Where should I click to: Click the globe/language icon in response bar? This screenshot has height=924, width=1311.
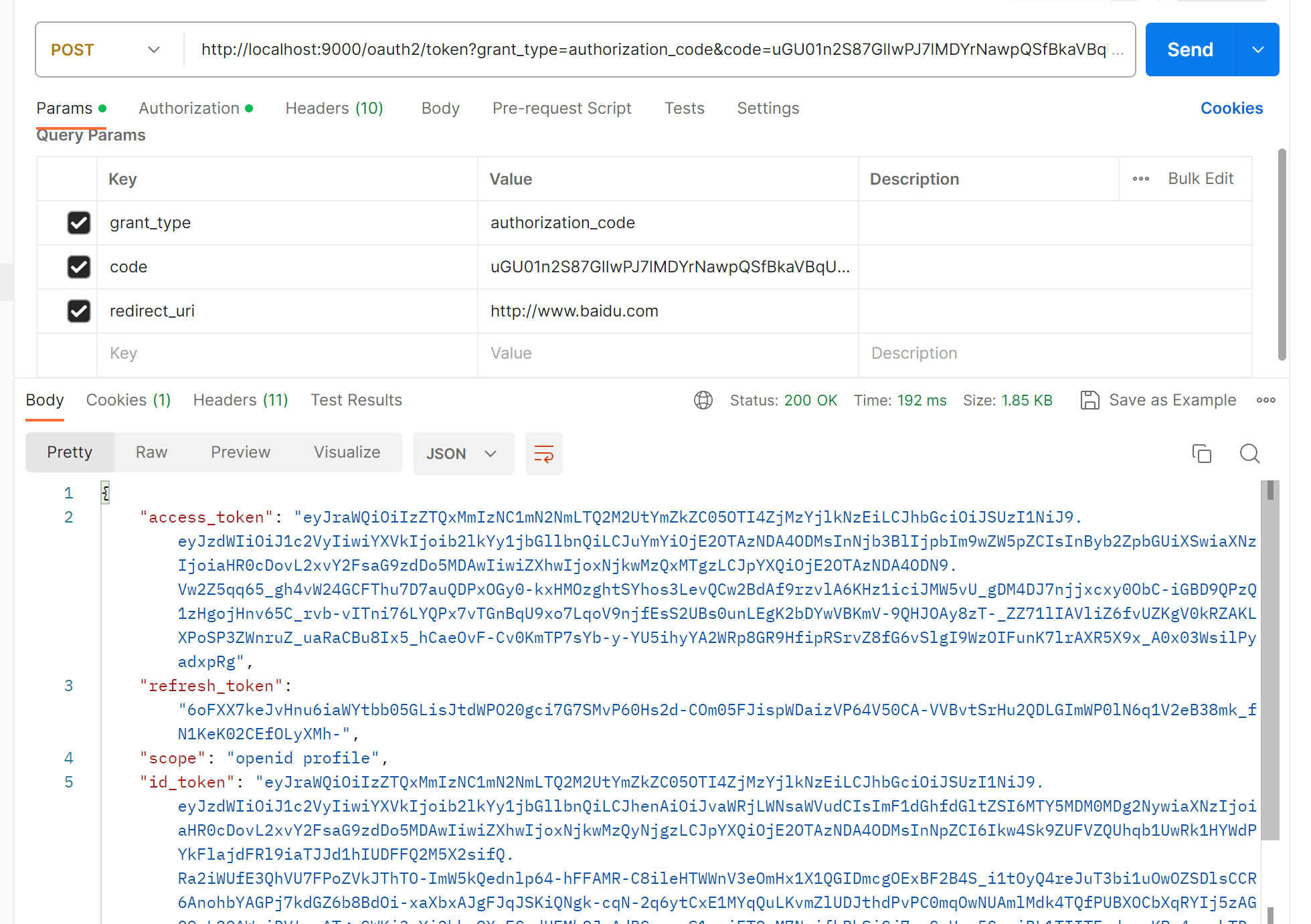tap(701, 400)
